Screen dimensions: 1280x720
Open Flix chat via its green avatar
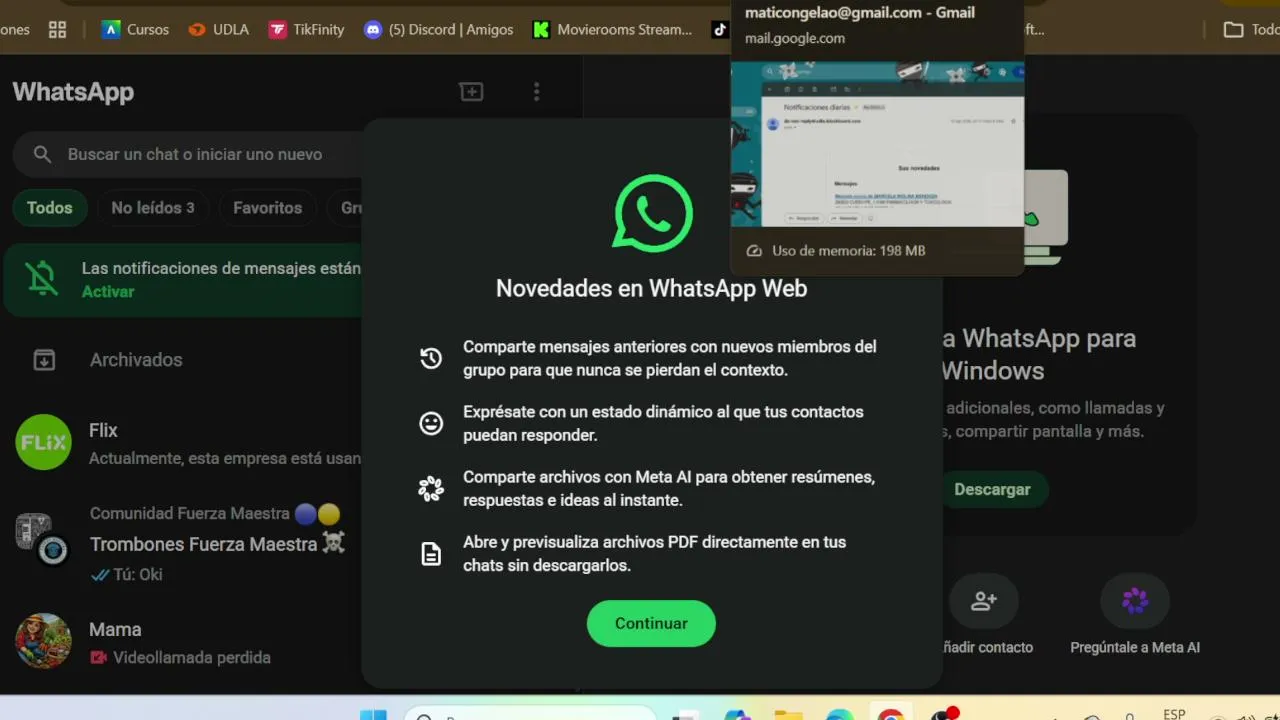click(43, 442)
